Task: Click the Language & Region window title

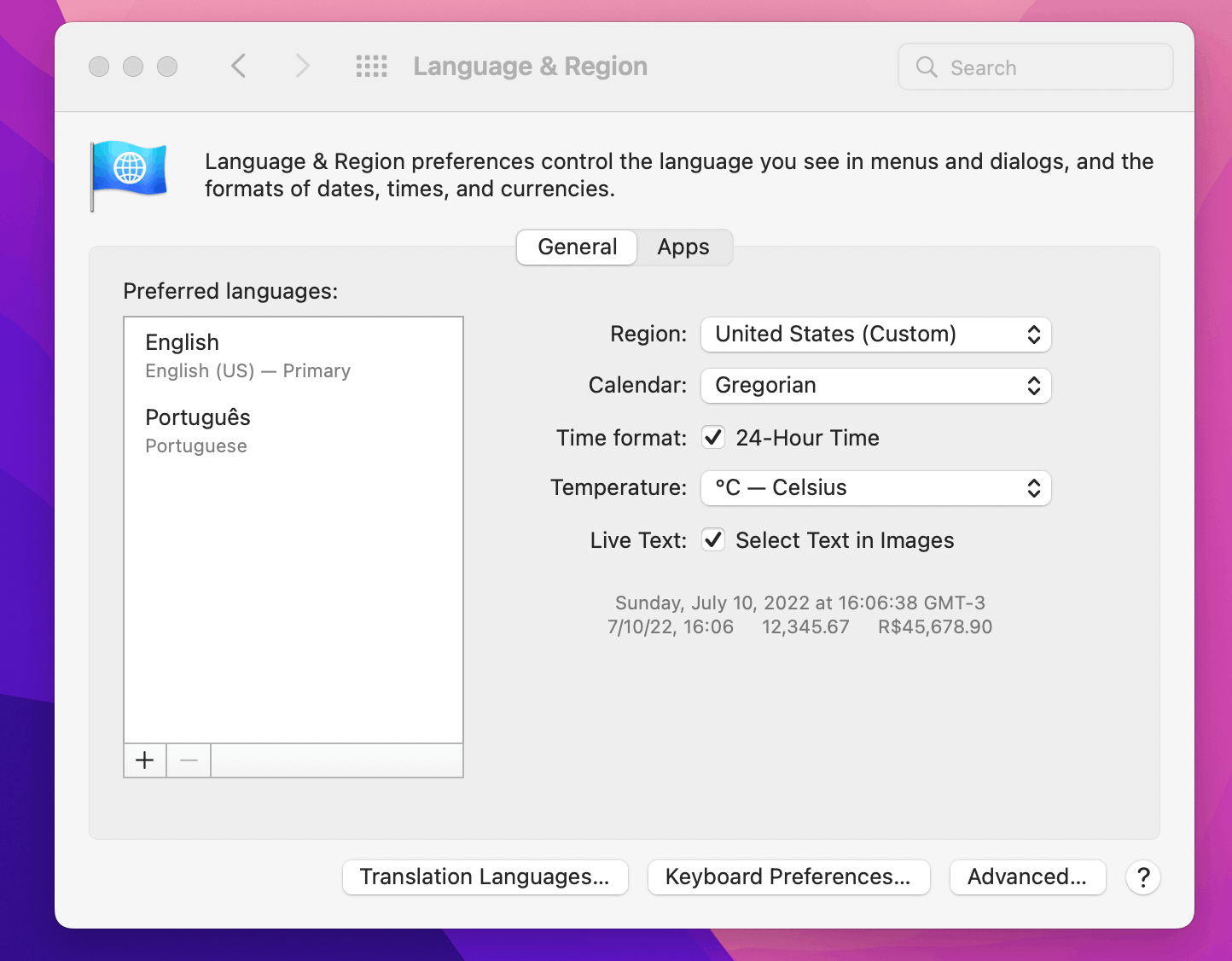Action: point(530,67)
